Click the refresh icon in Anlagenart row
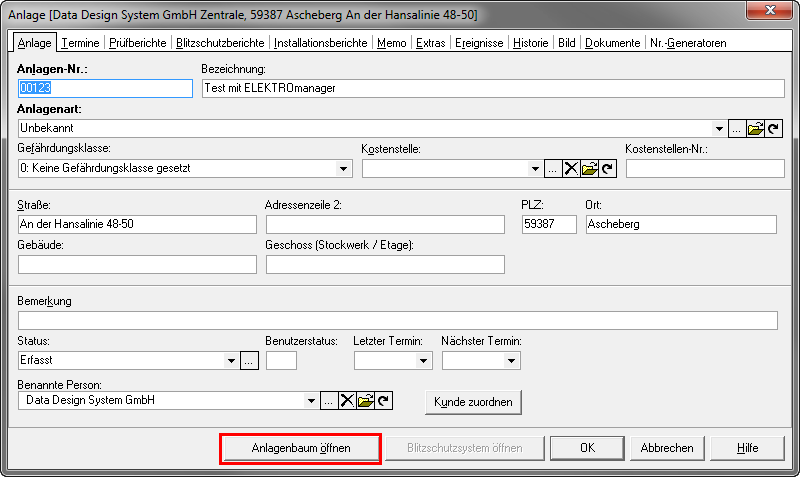800x477 pixels. 773,129
